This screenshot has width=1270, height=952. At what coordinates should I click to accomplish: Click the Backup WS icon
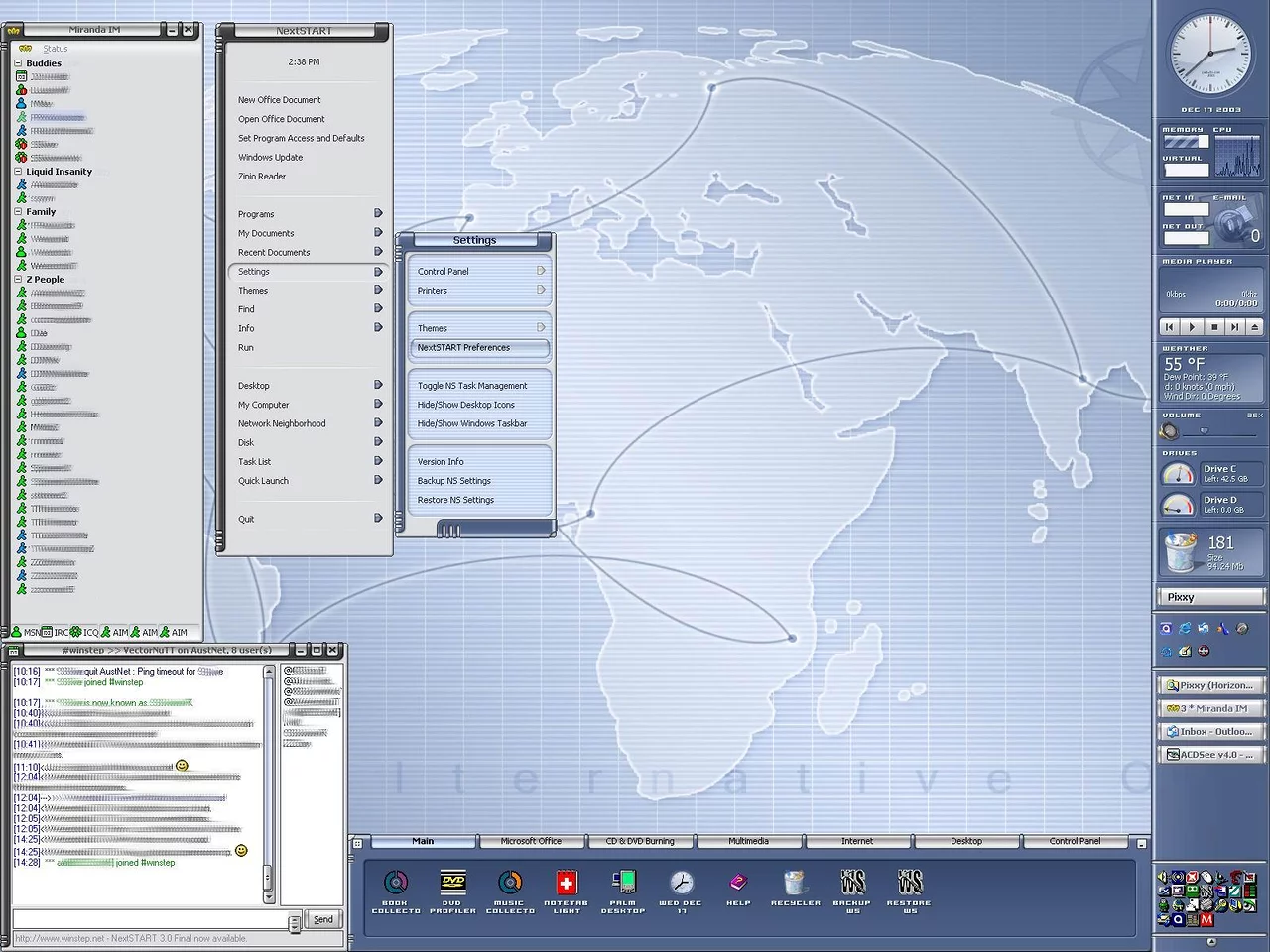852,883
